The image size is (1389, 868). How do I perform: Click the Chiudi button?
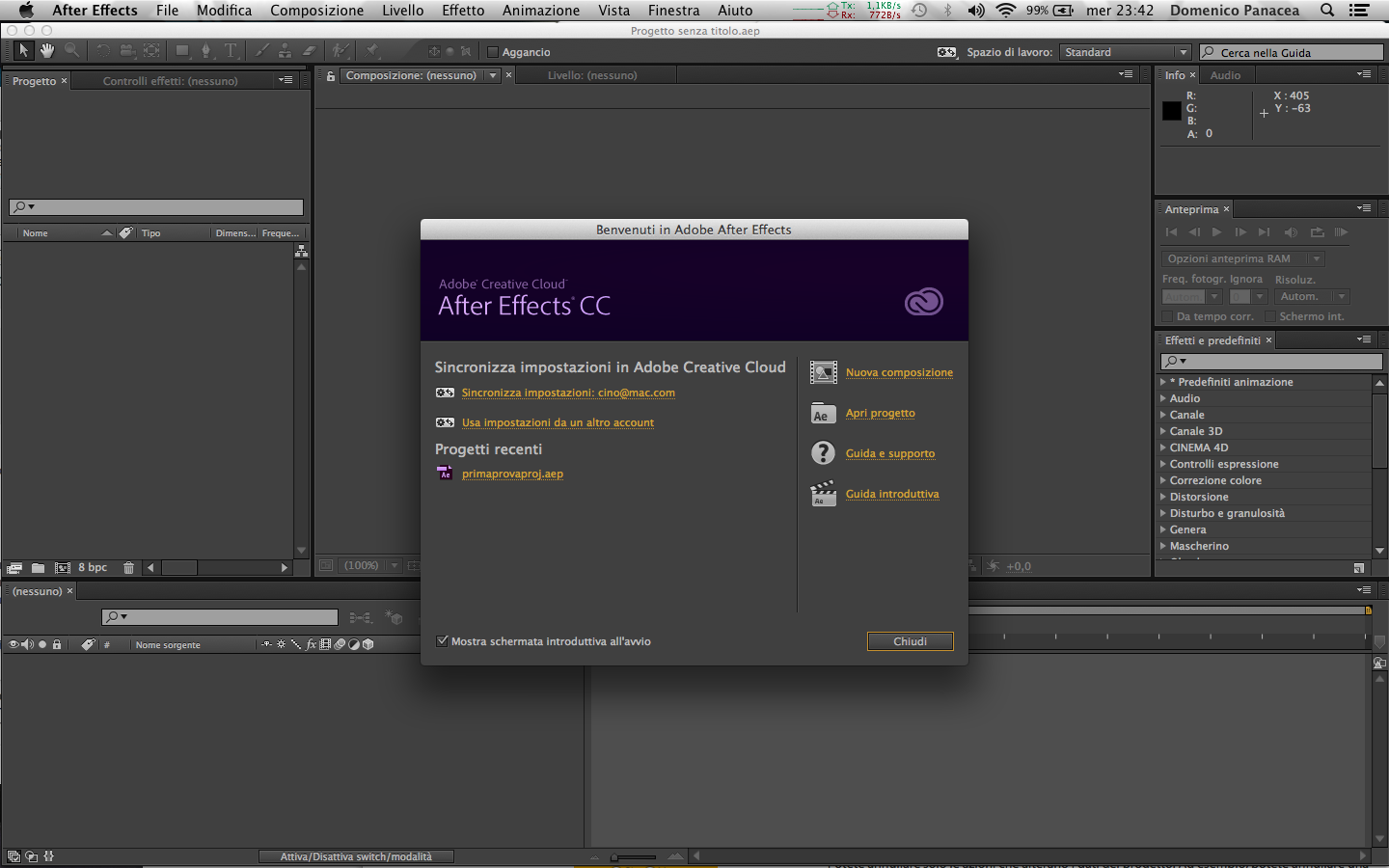910,641
